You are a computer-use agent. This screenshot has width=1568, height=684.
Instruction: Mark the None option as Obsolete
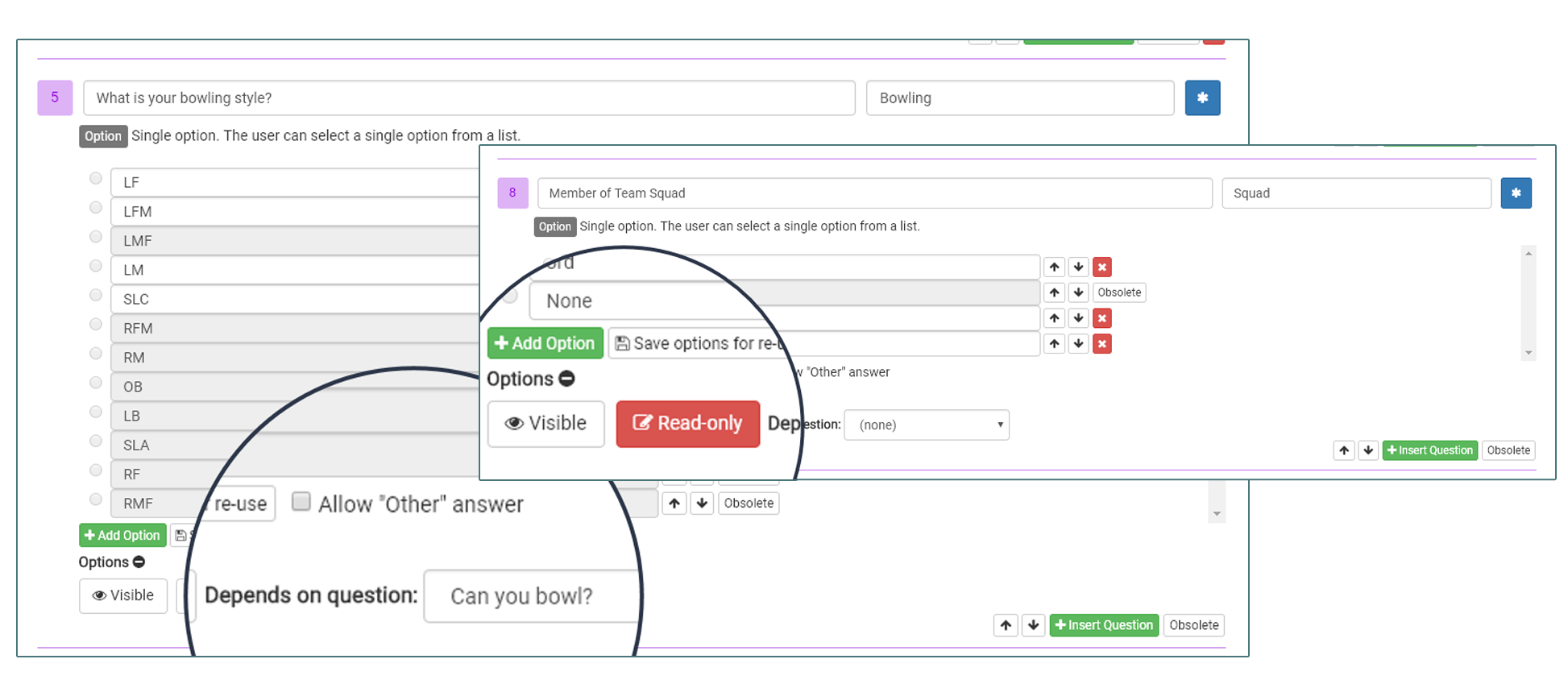[x=1118, y=293]
